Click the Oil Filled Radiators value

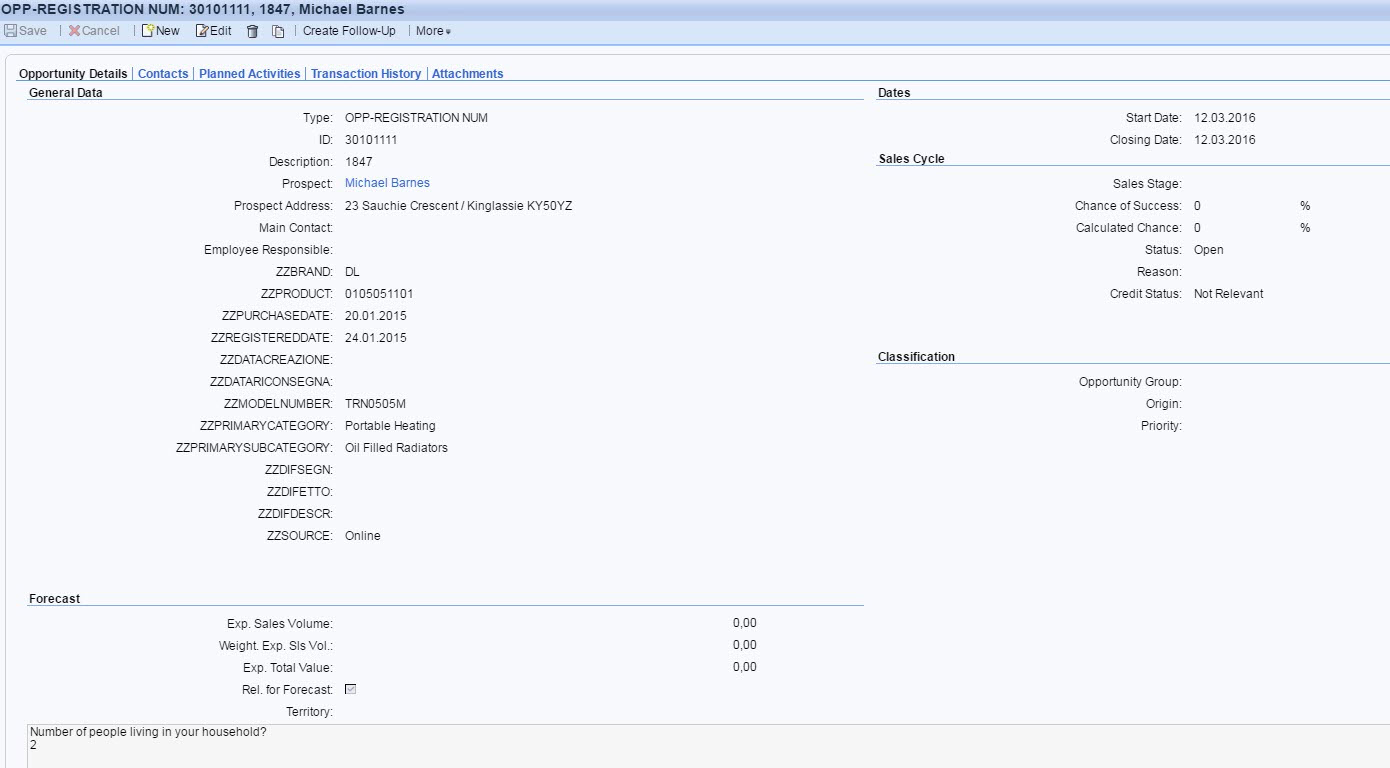[x=396, y=448]
